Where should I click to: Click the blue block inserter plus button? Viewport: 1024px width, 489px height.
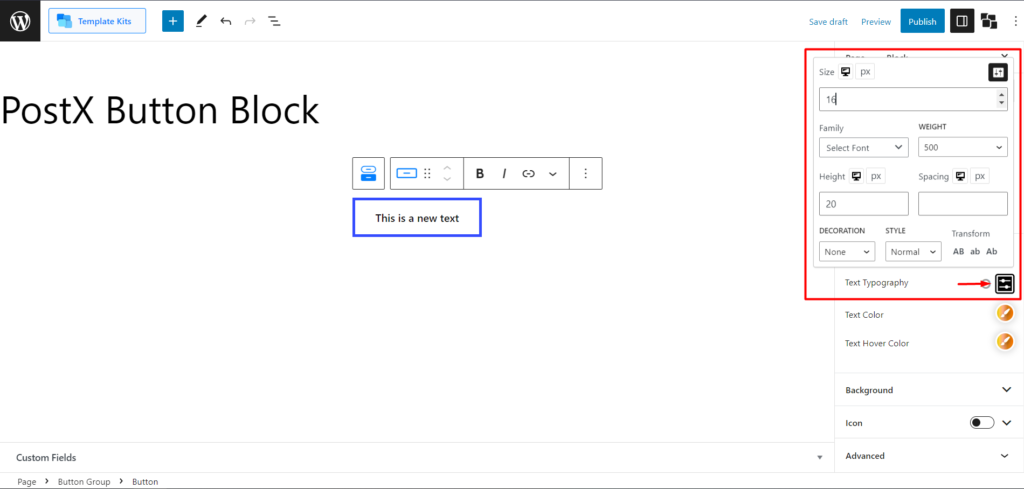click(173, 21)
